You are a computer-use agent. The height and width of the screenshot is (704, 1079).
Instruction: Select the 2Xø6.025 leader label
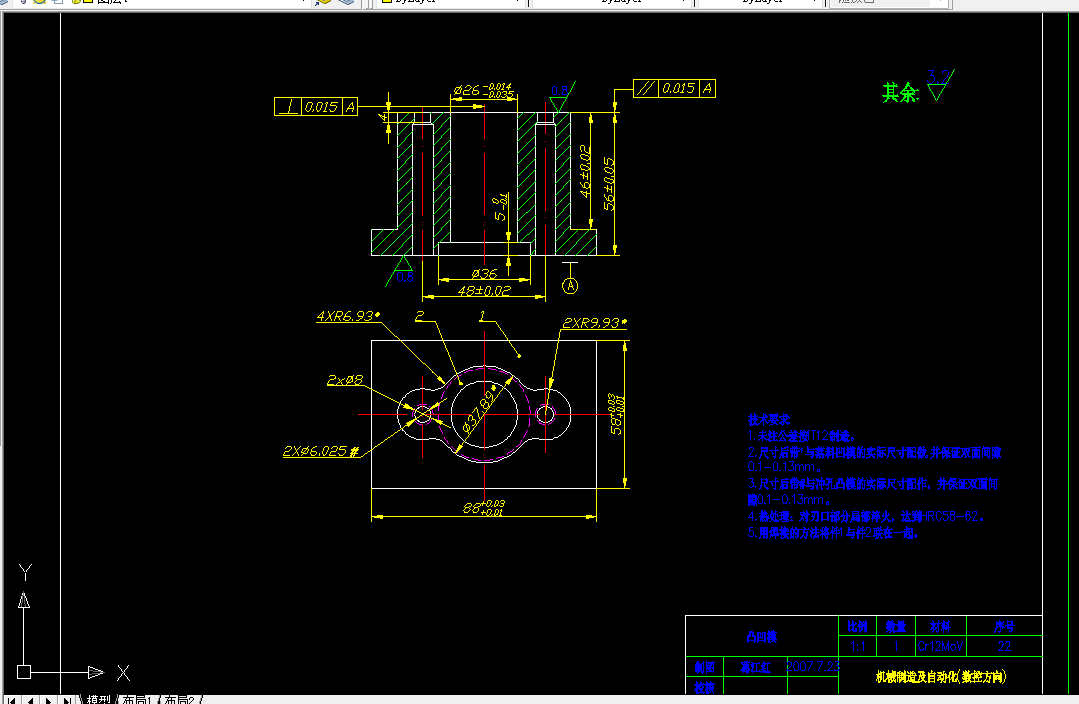[321, 451]
